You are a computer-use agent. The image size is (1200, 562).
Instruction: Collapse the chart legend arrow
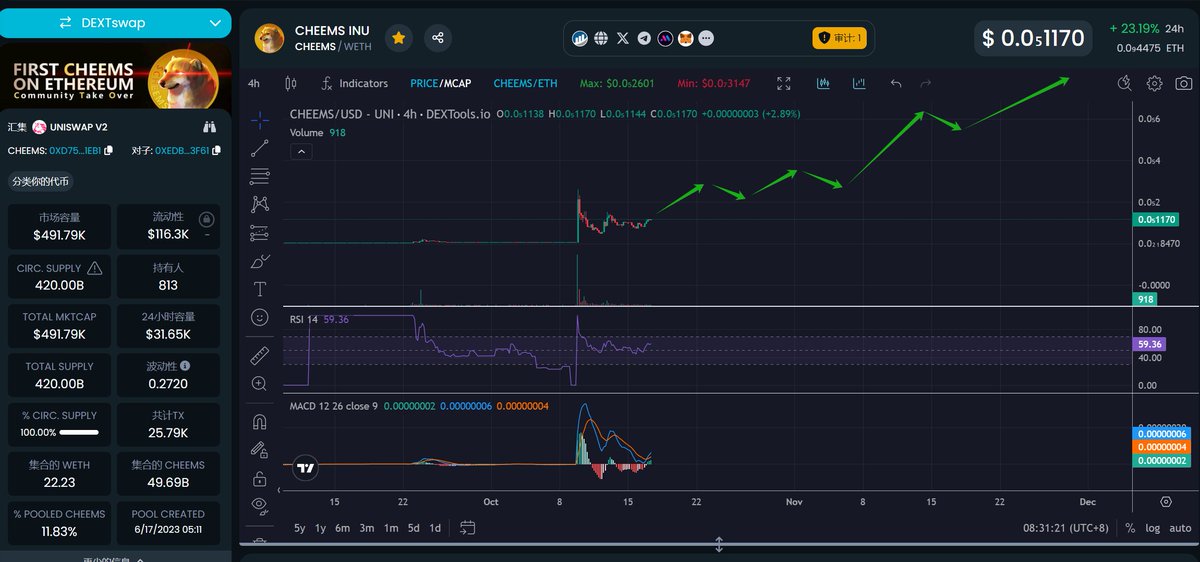[x=302, y=152]
